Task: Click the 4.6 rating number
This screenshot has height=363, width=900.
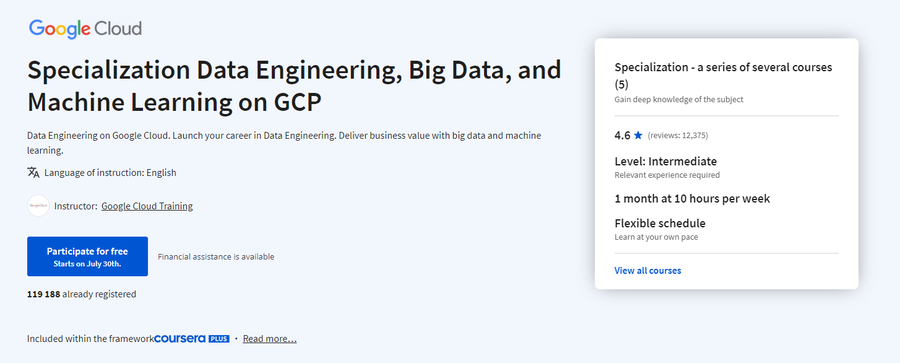Action: [x=622, y=136]
